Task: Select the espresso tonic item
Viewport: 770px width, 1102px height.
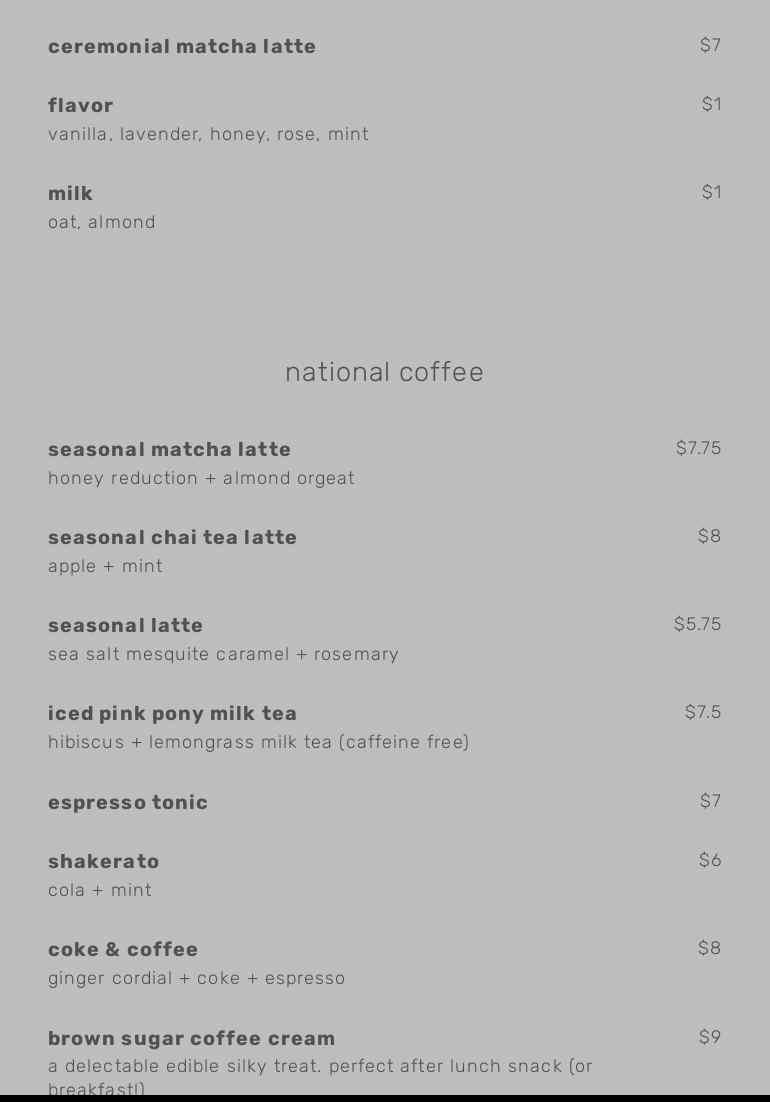Action: 128,802
